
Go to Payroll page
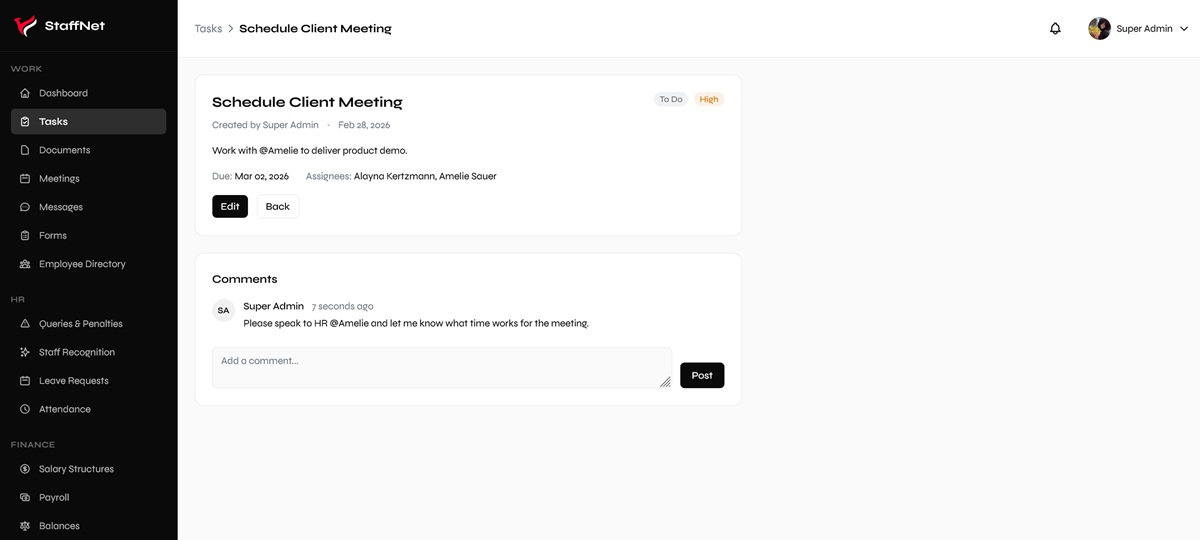(89, 497)
